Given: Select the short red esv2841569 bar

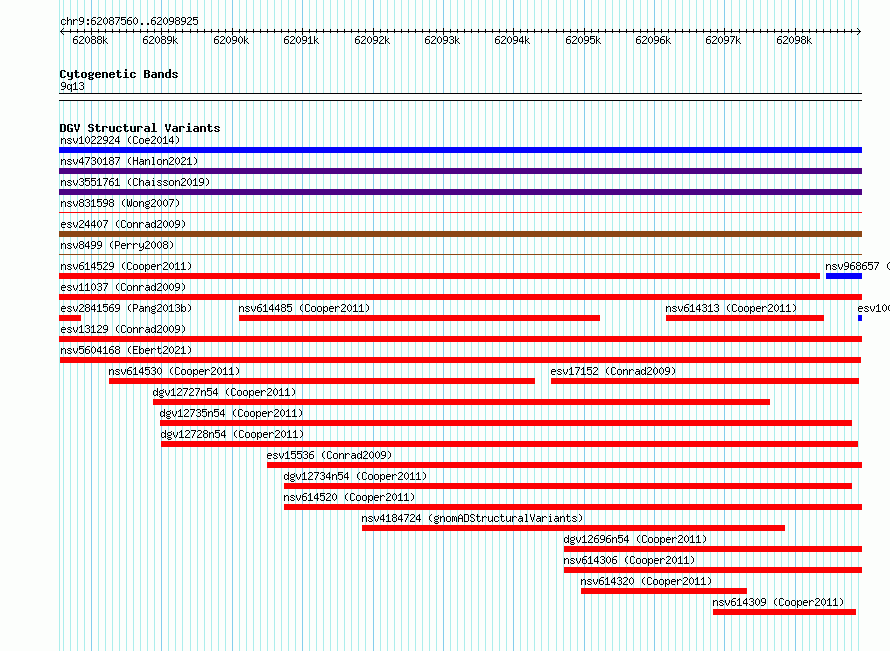Looking at the screenshot, I should (x=70, y=318).
